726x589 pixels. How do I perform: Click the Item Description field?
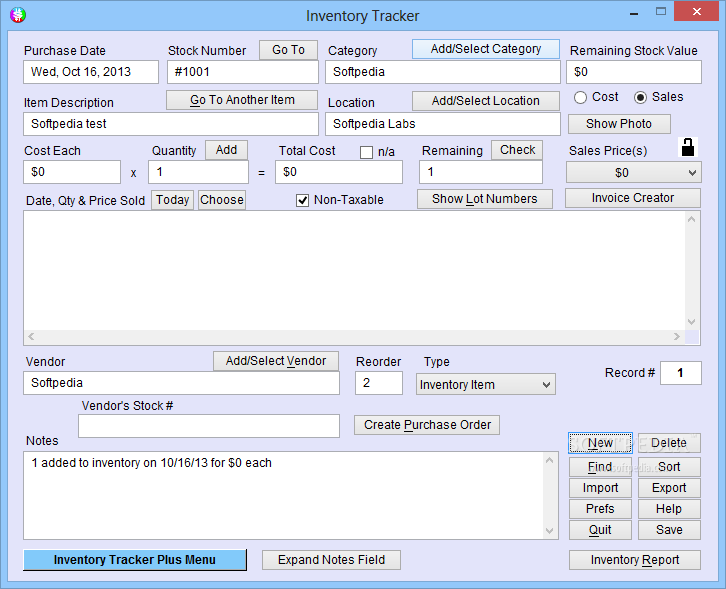pos(171,124)
